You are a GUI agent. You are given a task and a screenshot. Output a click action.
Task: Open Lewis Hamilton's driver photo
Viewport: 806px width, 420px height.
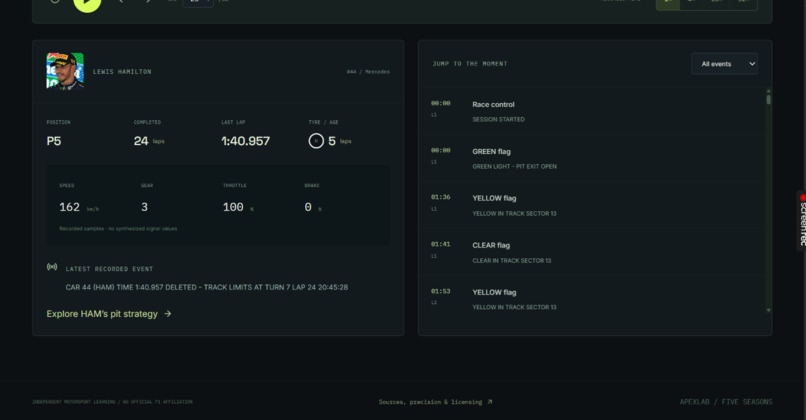65,71
